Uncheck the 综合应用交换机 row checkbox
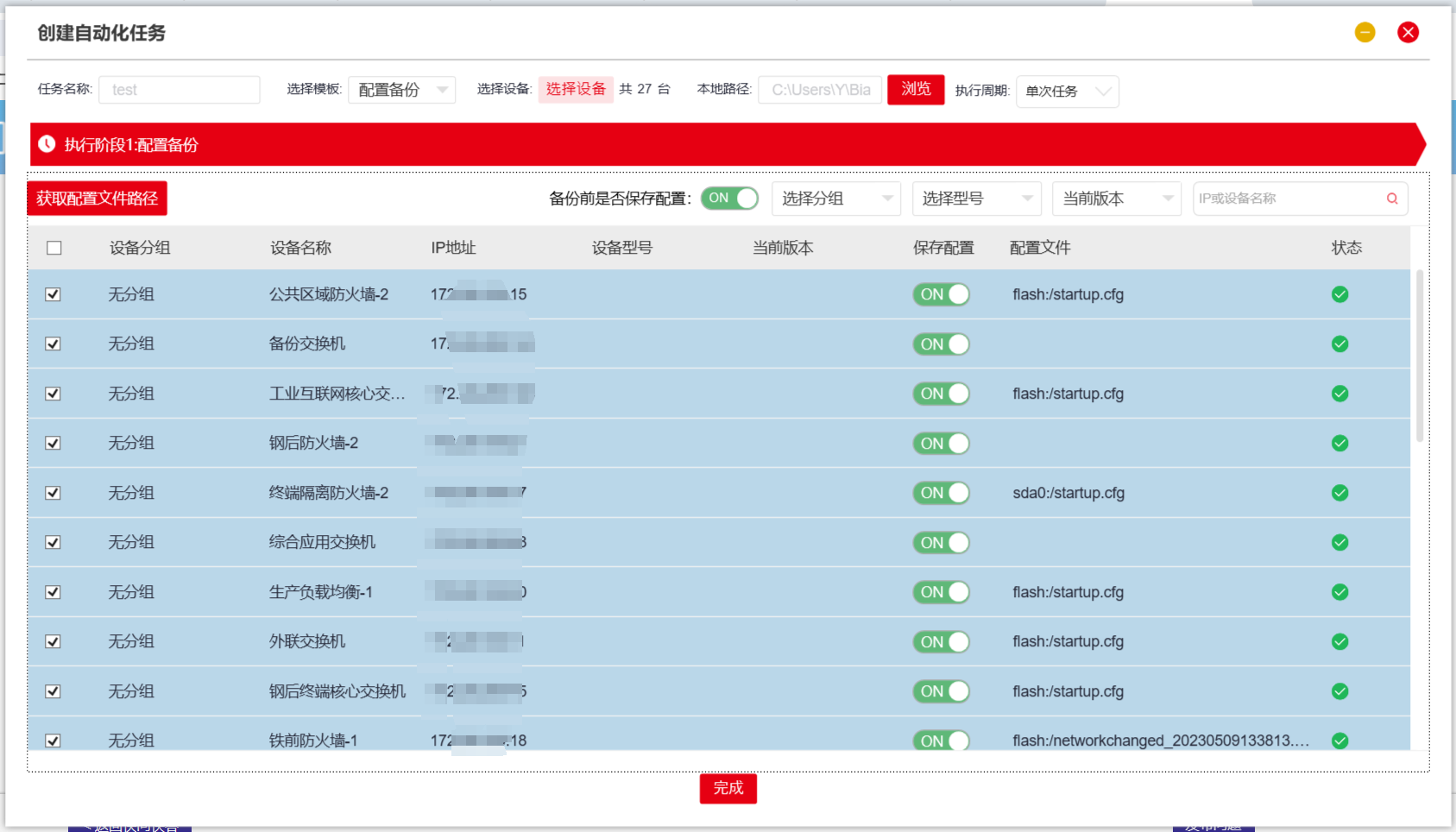This screenshot has height=832, width=1456. (x=54, y=543)
